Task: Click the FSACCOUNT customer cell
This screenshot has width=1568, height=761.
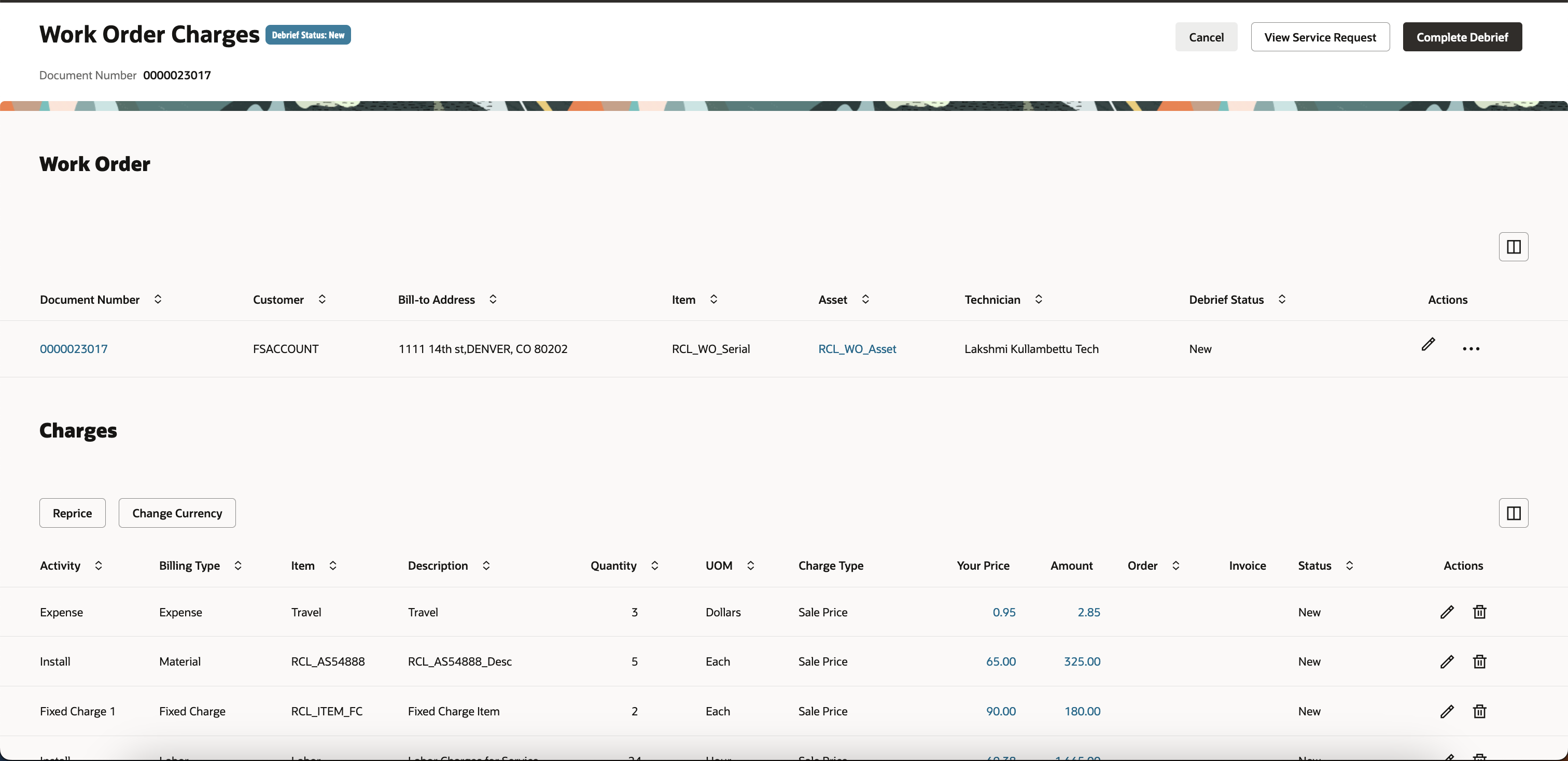Action: [x=286, y=349]
